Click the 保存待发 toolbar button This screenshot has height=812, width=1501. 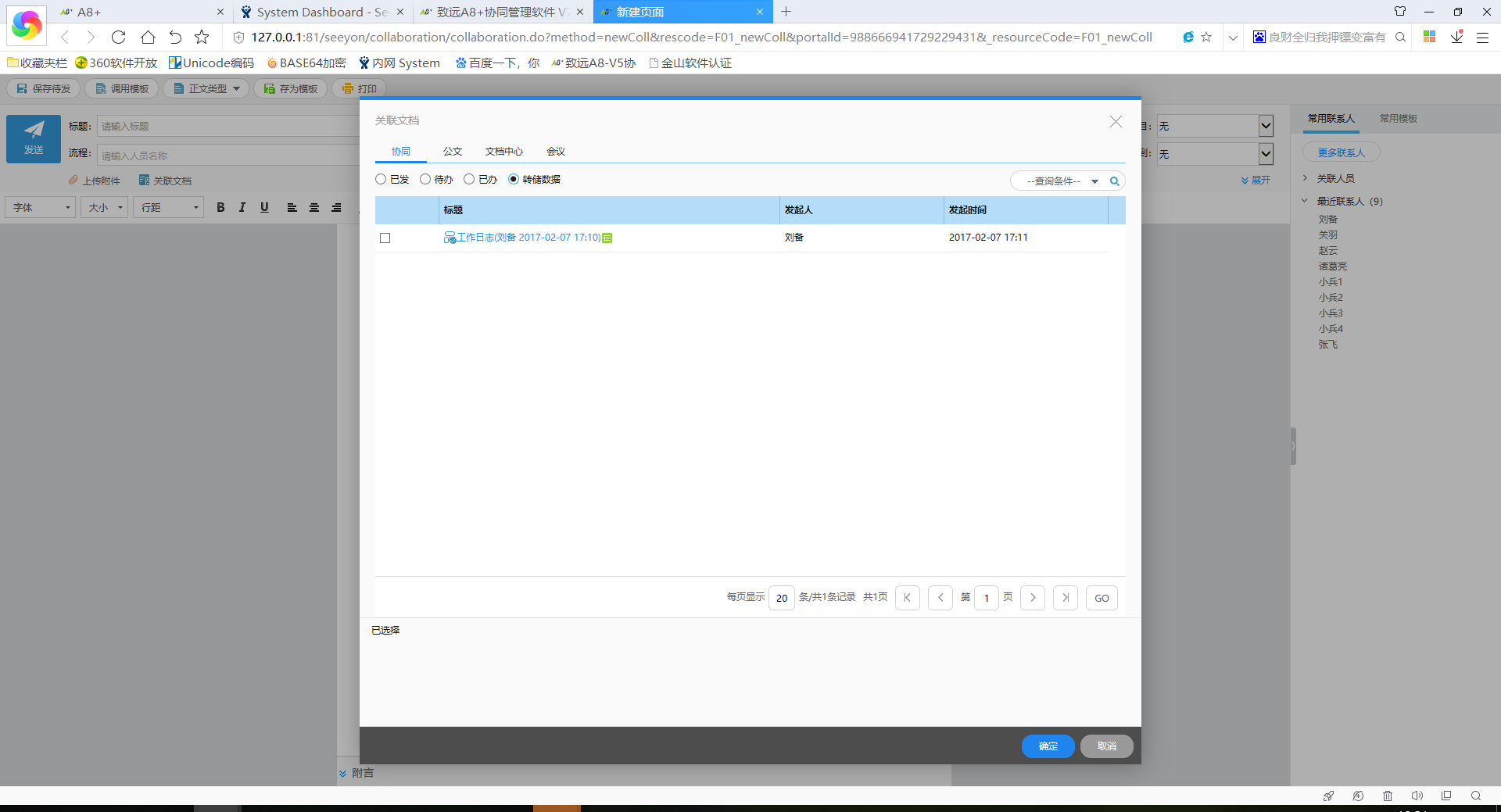click(44, 89)
